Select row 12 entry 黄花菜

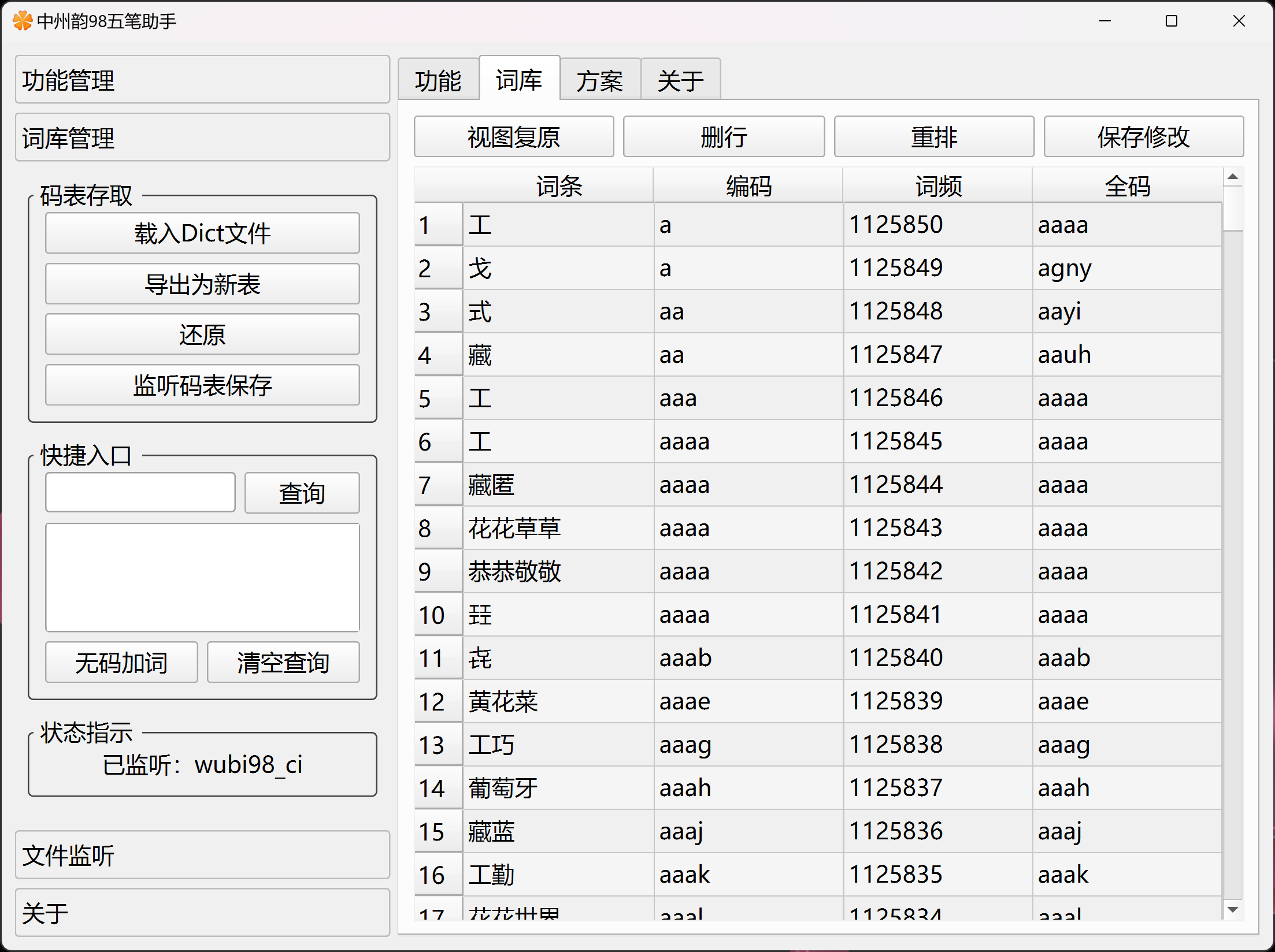(x=503, y=701)
